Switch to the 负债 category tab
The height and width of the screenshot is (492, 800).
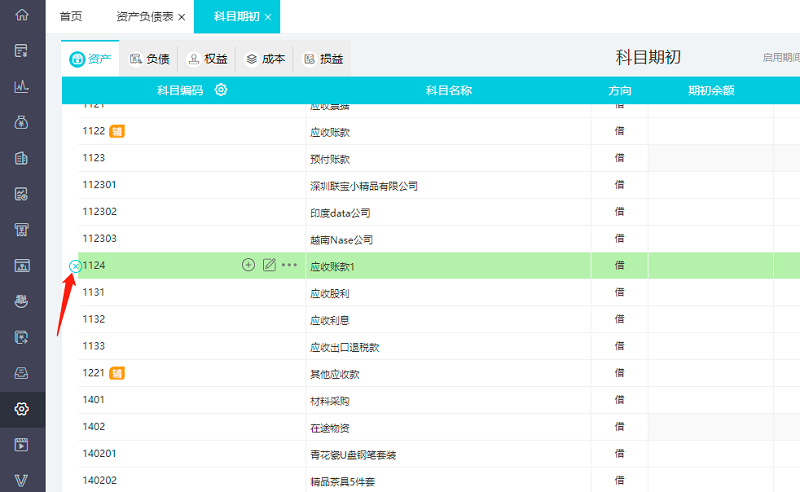point(149,59)
